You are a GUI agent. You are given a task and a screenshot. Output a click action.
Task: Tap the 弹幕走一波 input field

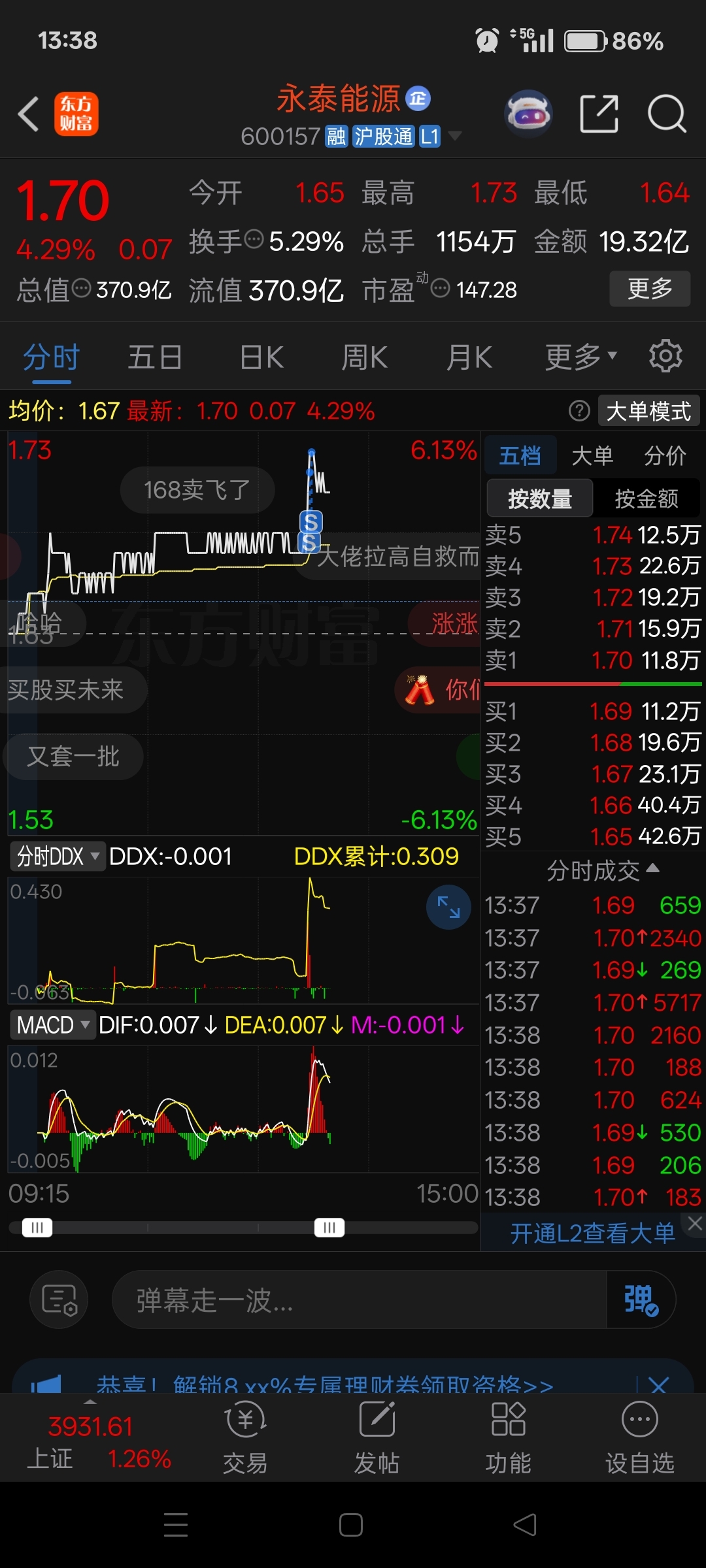pos(360,1299)
